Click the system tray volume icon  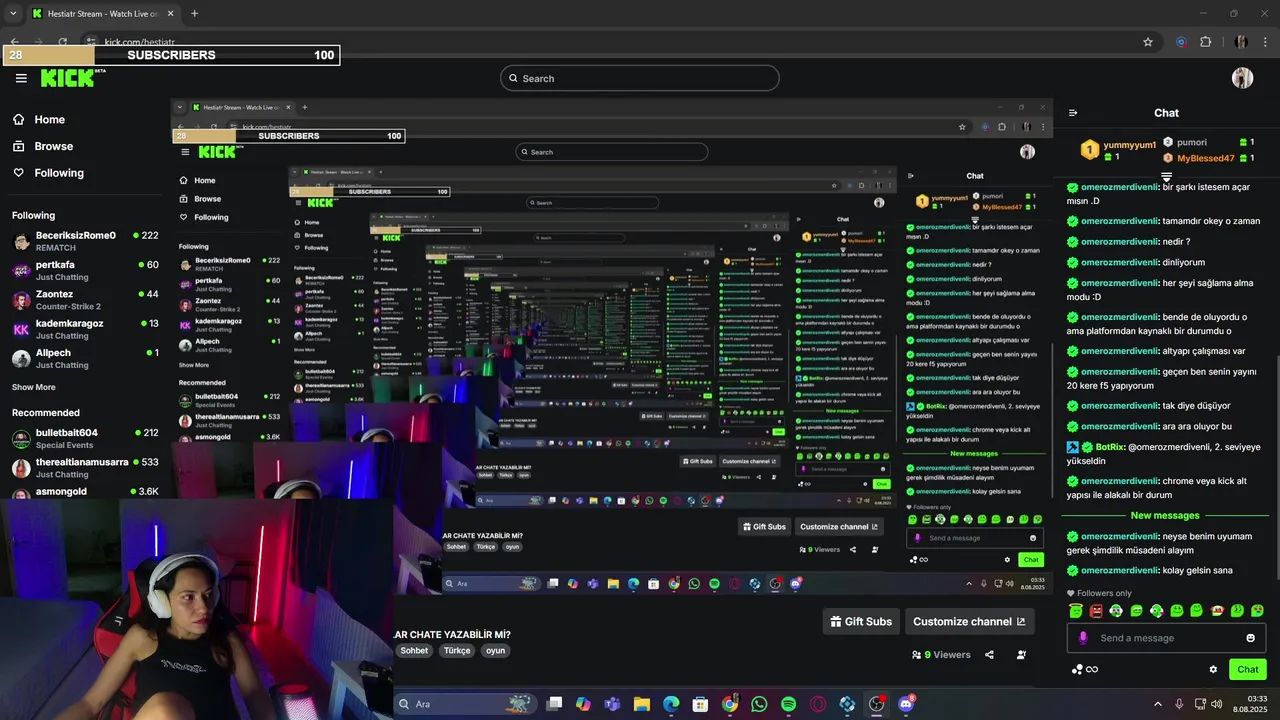pyautogui.click(x=1217, y=704)
